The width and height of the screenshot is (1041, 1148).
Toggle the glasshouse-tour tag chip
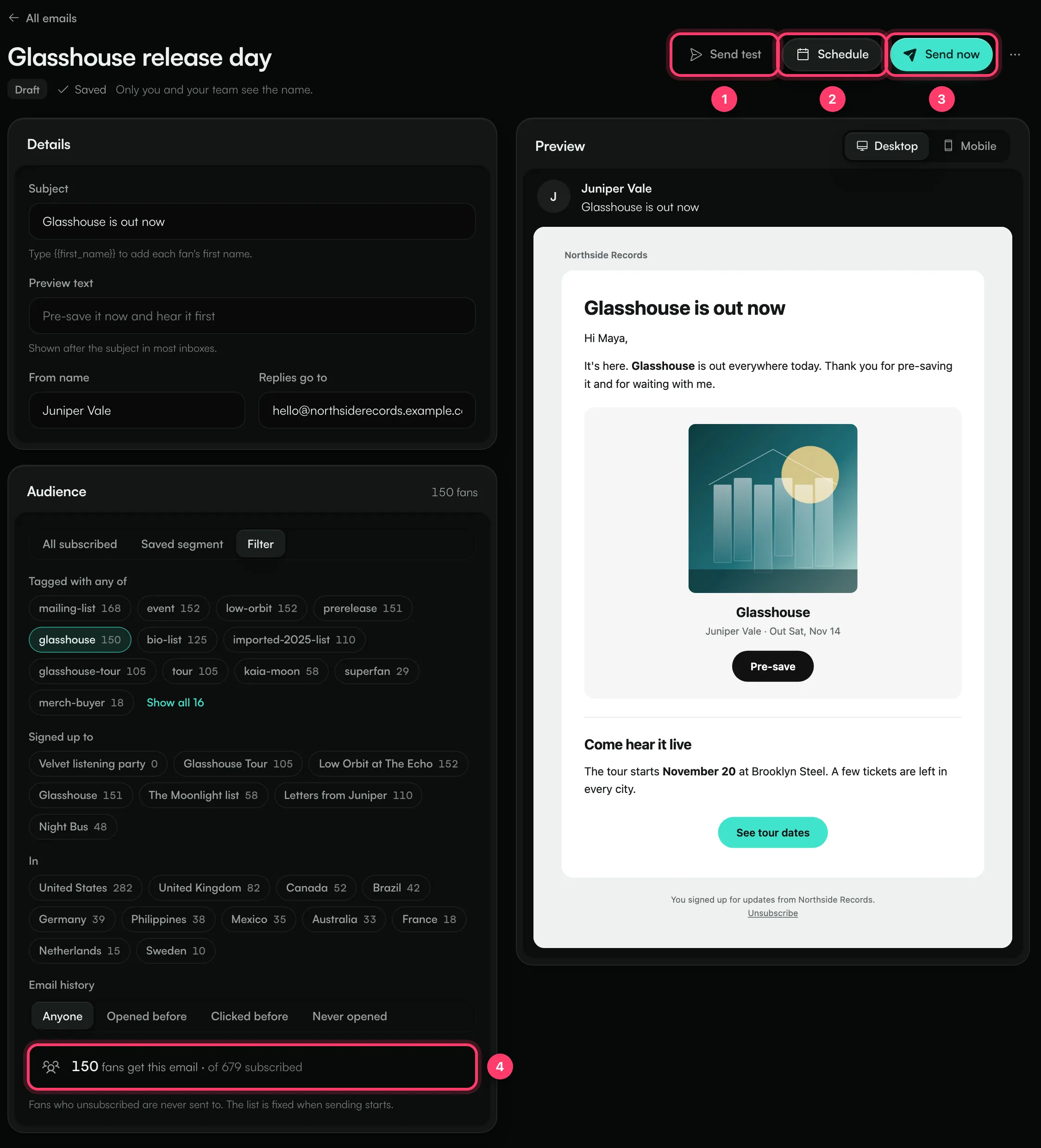click(x=92, y=671)
